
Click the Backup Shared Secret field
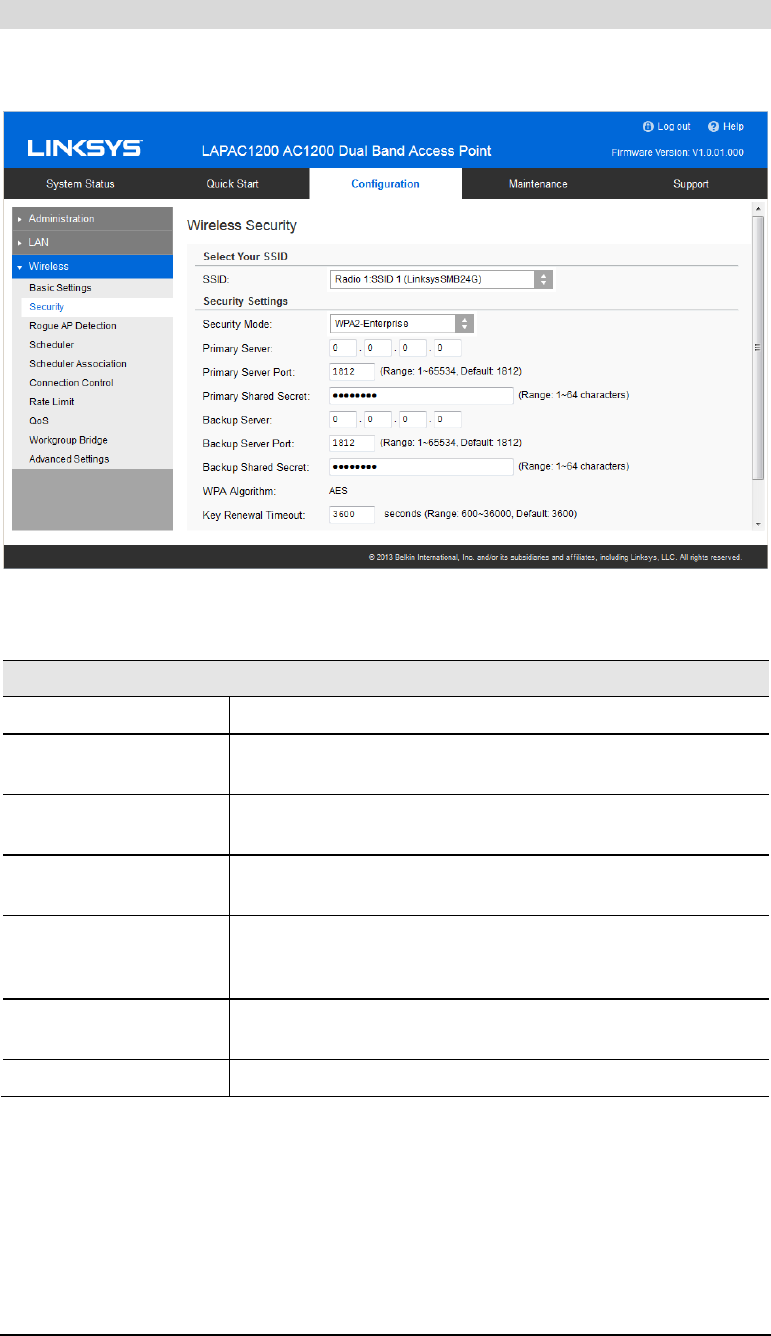421,467
